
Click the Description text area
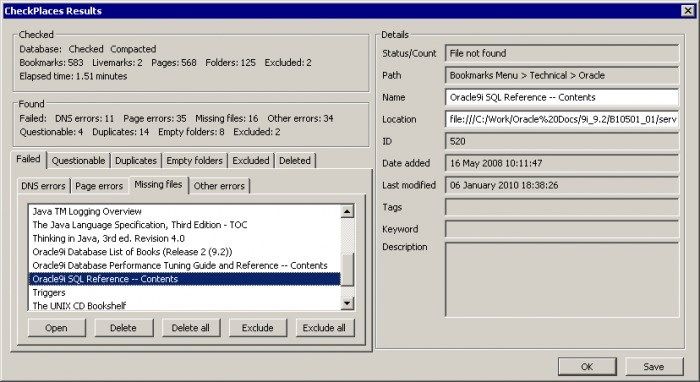tap(562, 280)
